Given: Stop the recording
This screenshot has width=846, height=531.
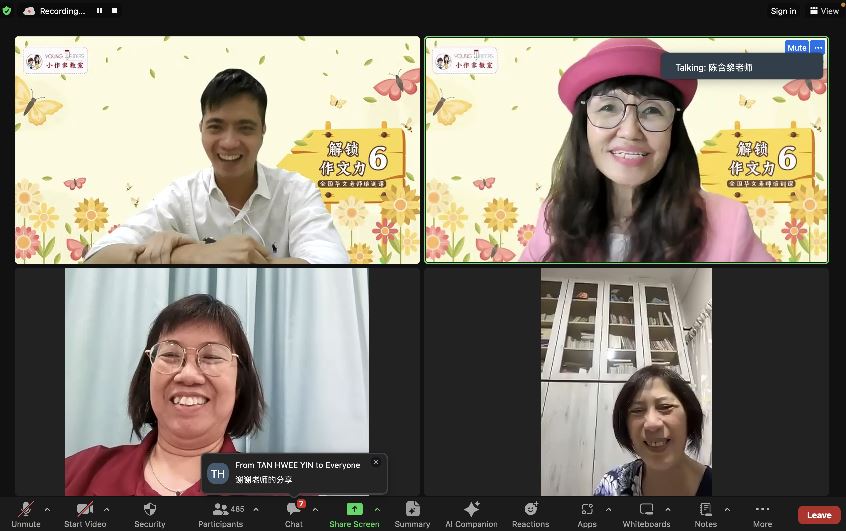Looking at the screenshot, I should (x=115, y=11).
